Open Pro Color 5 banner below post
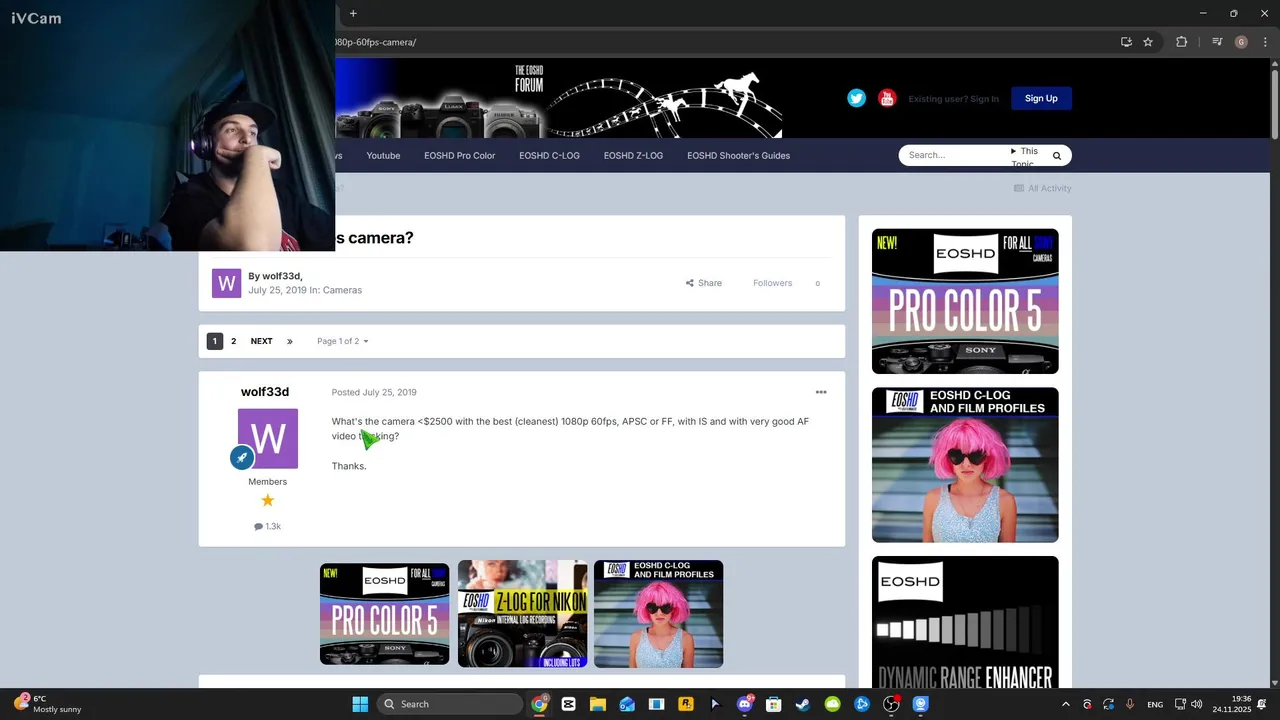Screen dimensions: 1280x720 (x=385, y=614)
